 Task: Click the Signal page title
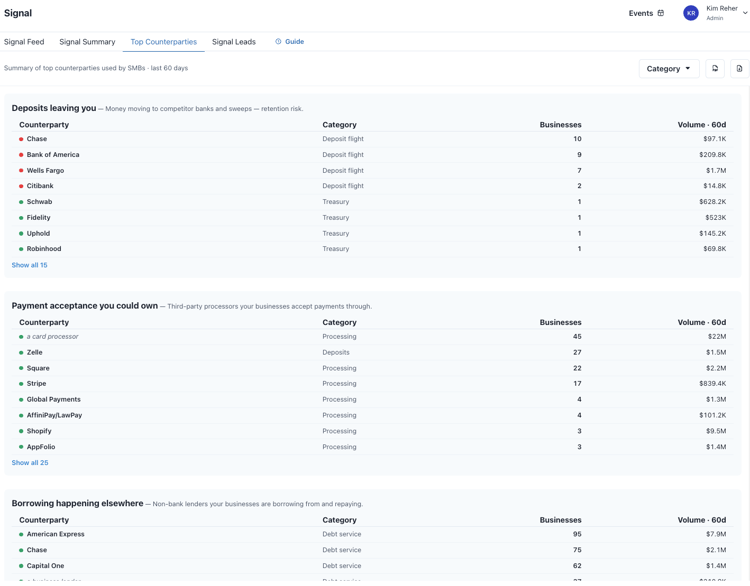pyautogui.click(x=18, y=13)
